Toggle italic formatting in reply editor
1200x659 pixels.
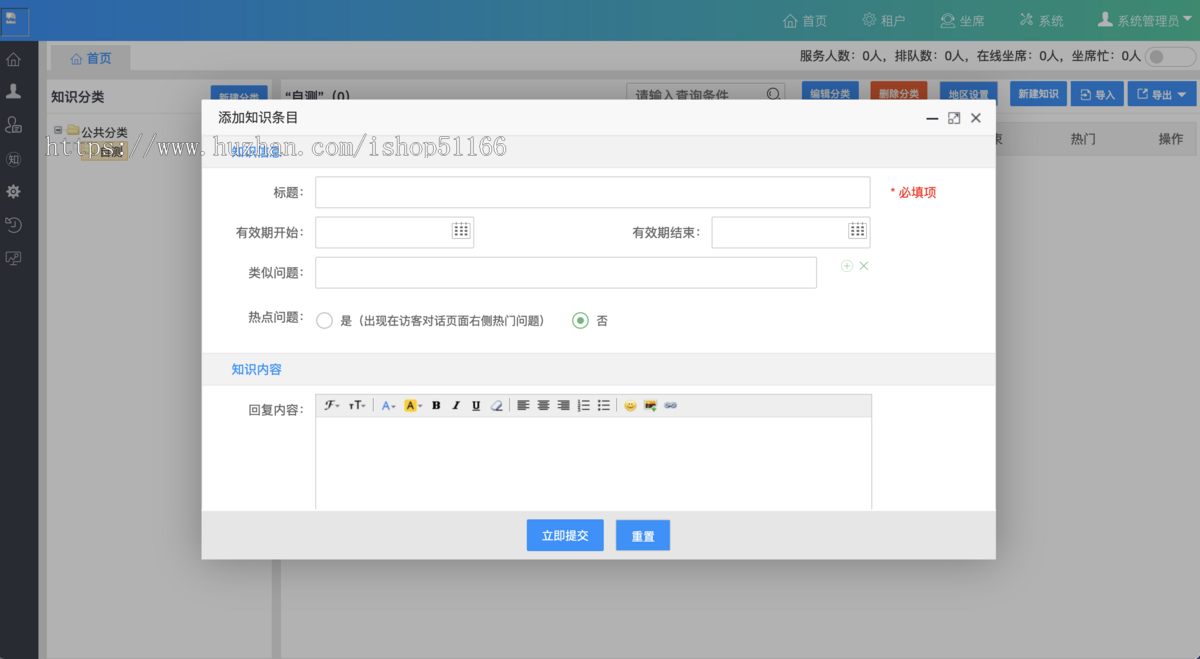[456, 405]
